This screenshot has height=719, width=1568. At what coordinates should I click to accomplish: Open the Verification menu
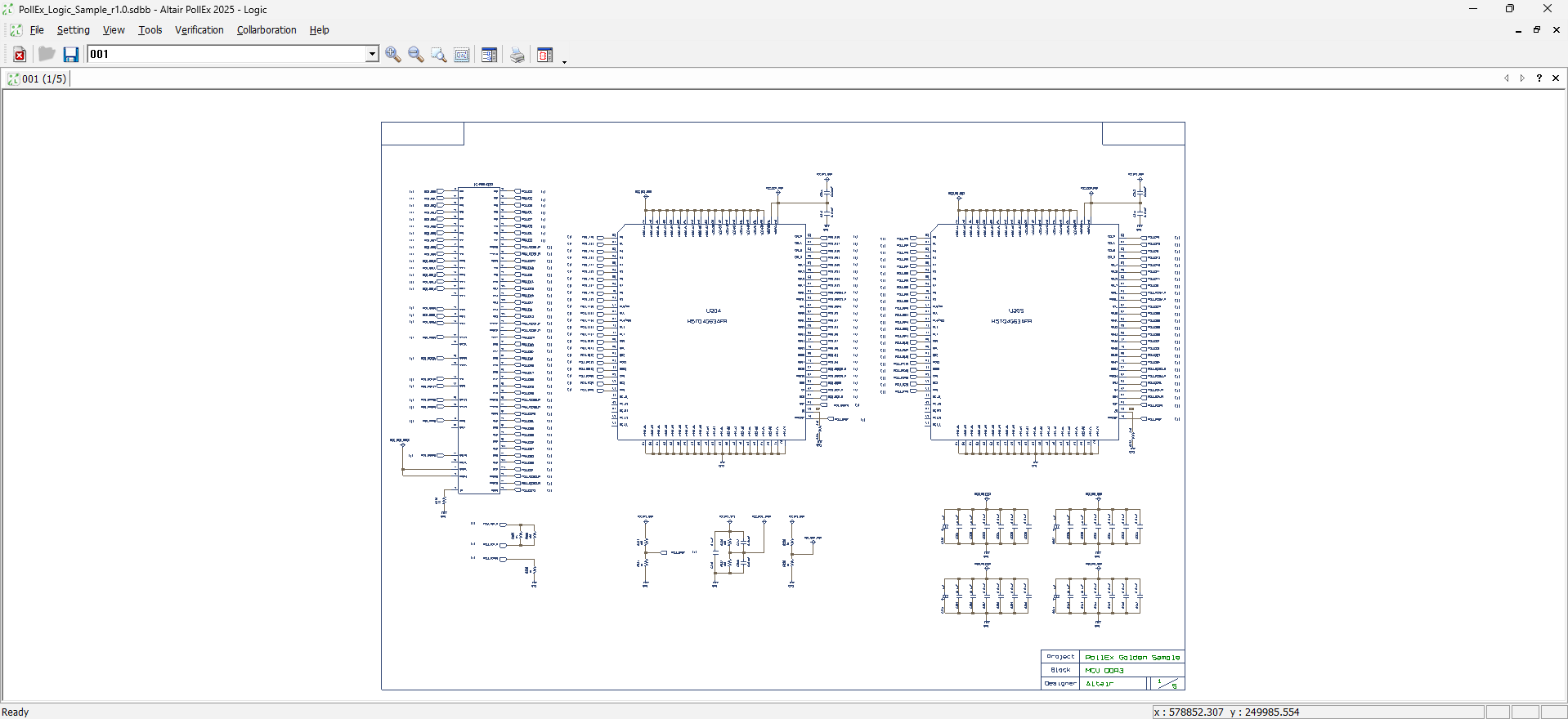tap(199, 30)
